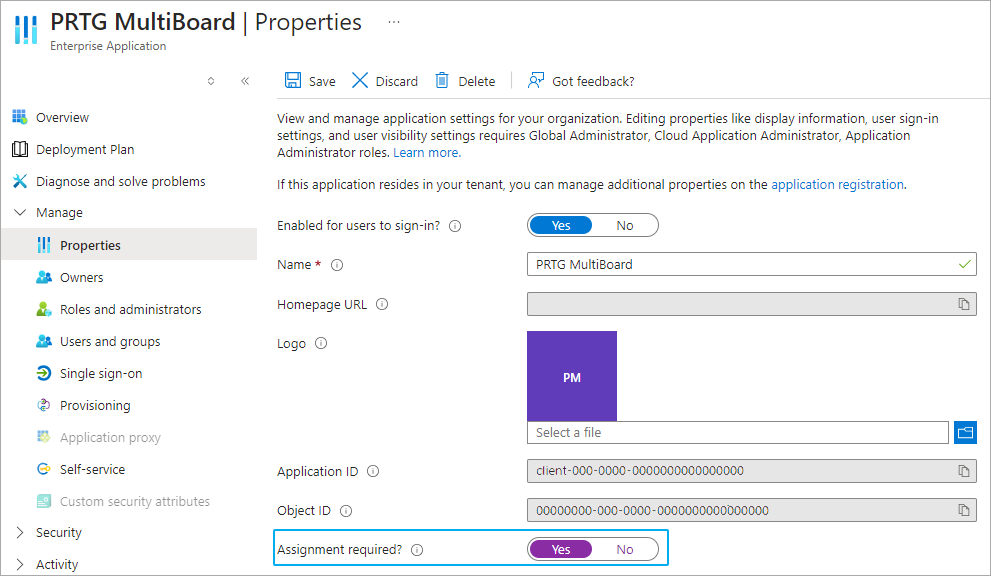
Task: Show info tooltip for Assignment required
Action: click(417, 550)
